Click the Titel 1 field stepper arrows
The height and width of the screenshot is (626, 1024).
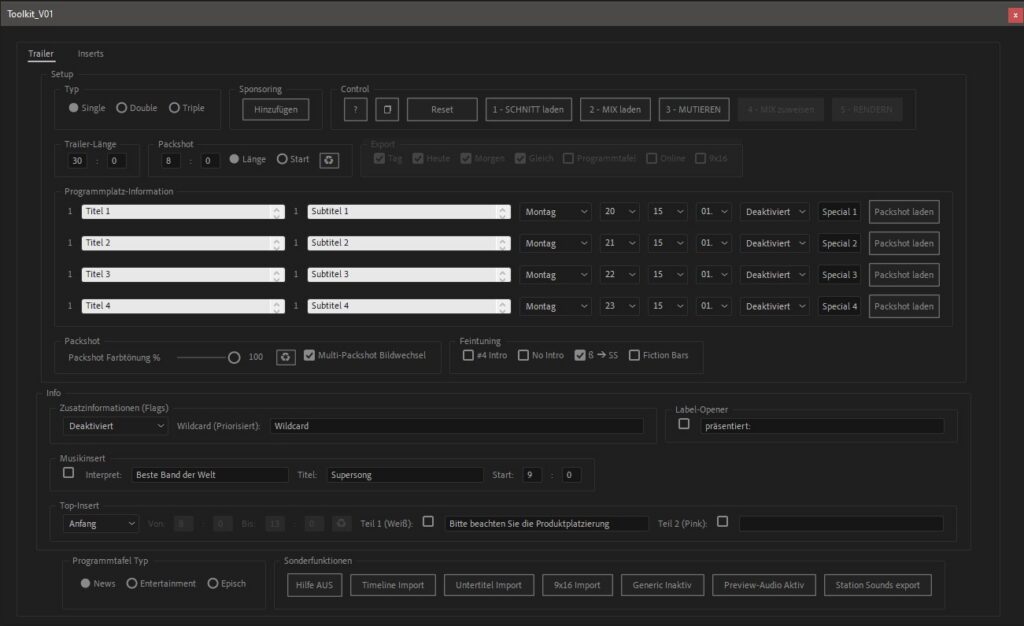[x=277, y=212]
